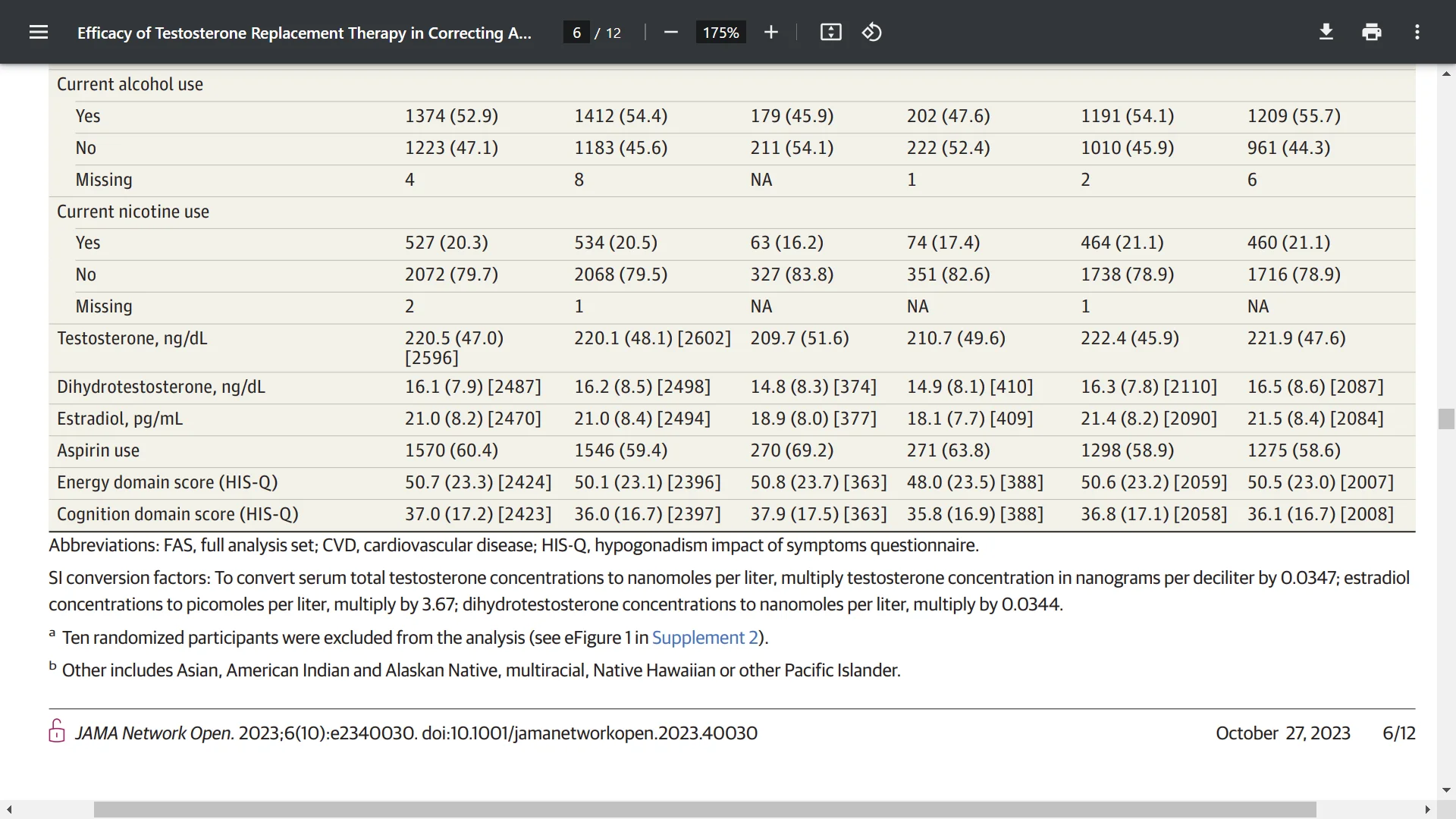The image size is (1456, 819).
Task: Click 'Energy domain score (HIS-Q)' label
Action: pos(168,482)
